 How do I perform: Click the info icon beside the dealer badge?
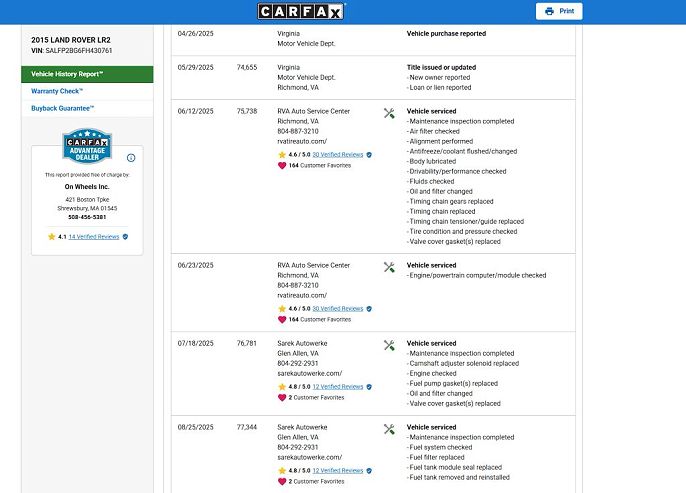pyautogui.click(x=131, y=158)
